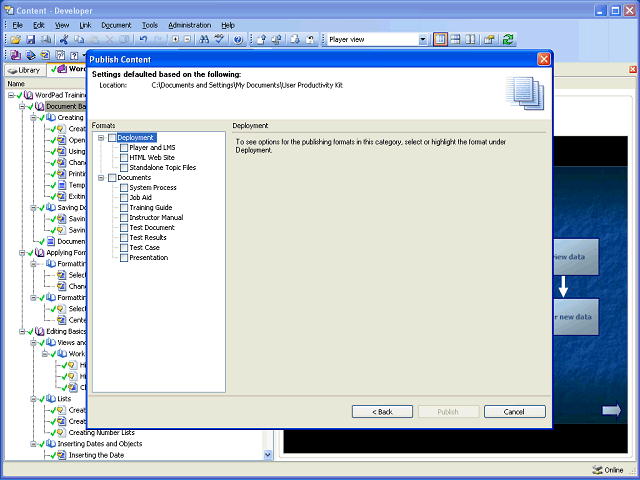
Task: Collapse the WordPad Training root node
Action: [11, 95]
